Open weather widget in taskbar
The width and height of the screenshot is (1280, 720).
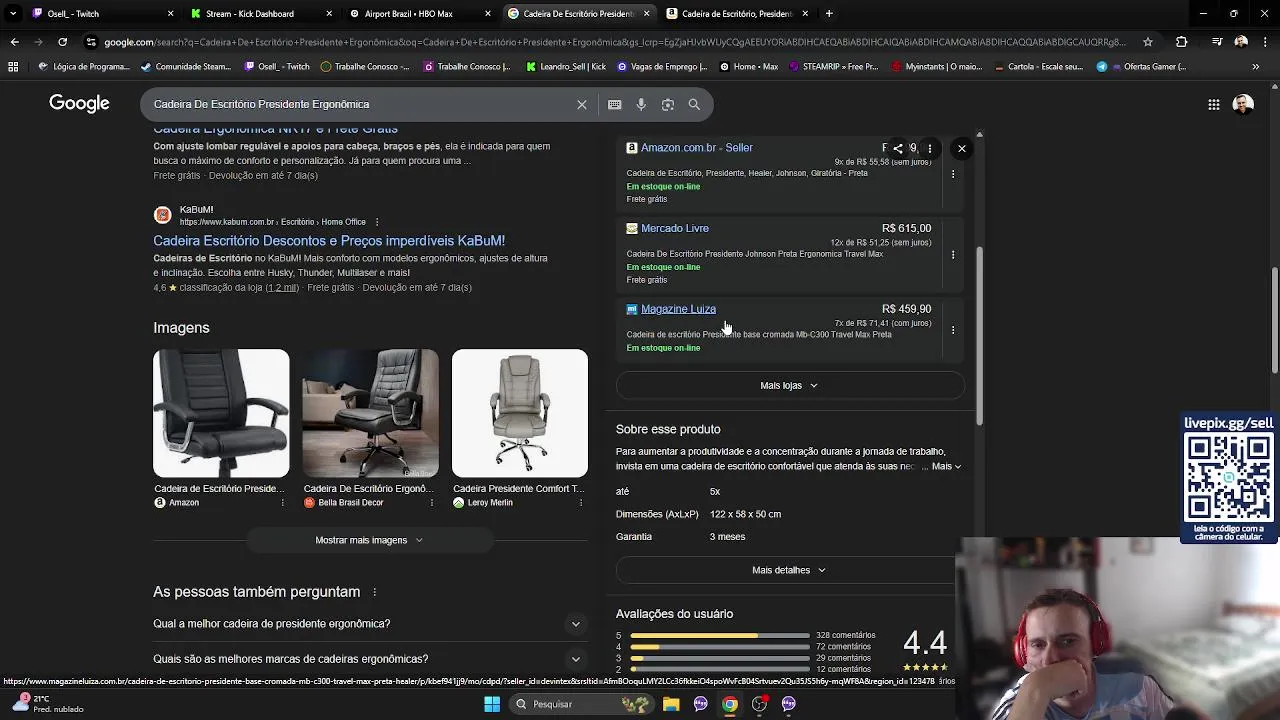tap(47, 704)
